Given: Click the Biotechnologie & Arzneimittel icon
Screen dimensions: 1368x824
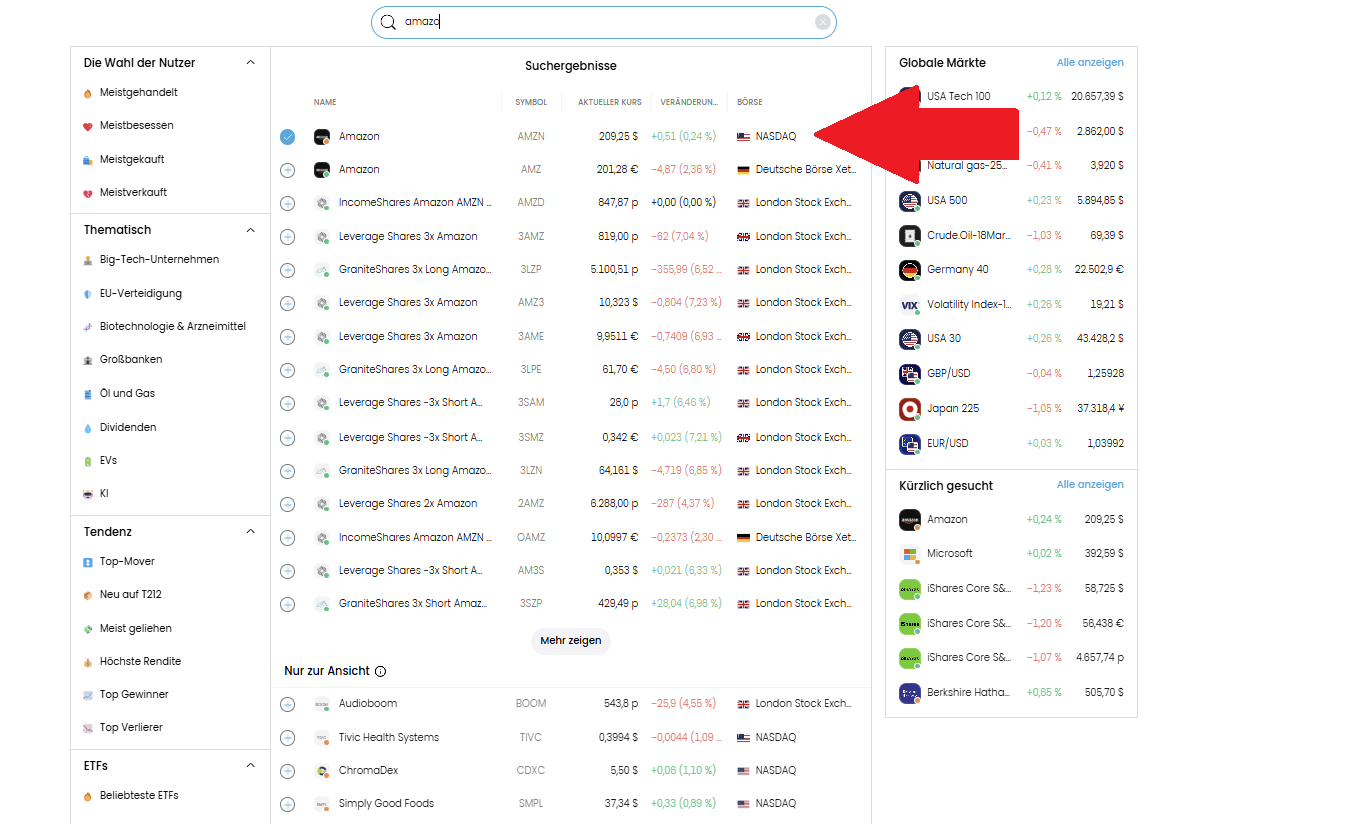Looking at the screenshot, I should click(x=88, y=327).
